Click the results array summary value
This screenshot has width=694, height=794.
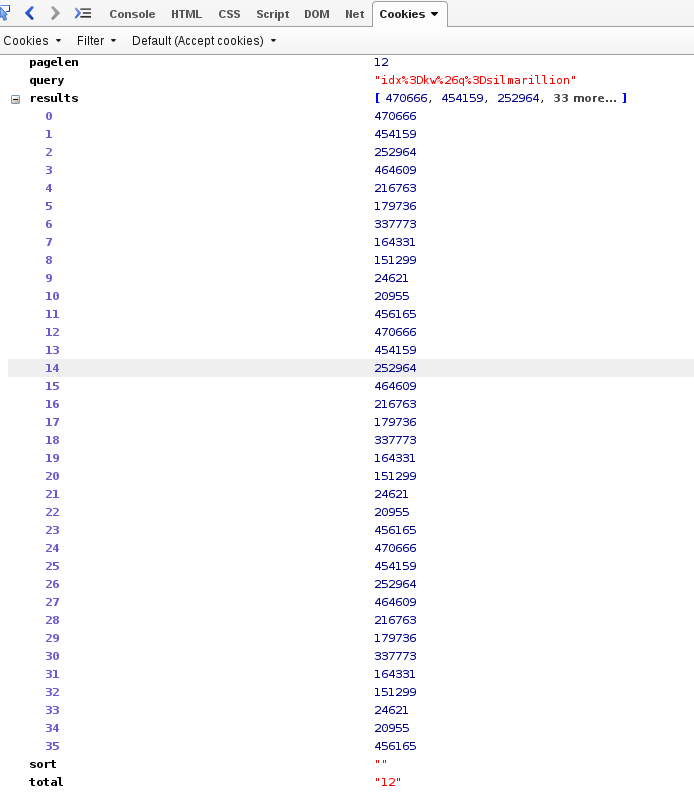click(500, 98)
